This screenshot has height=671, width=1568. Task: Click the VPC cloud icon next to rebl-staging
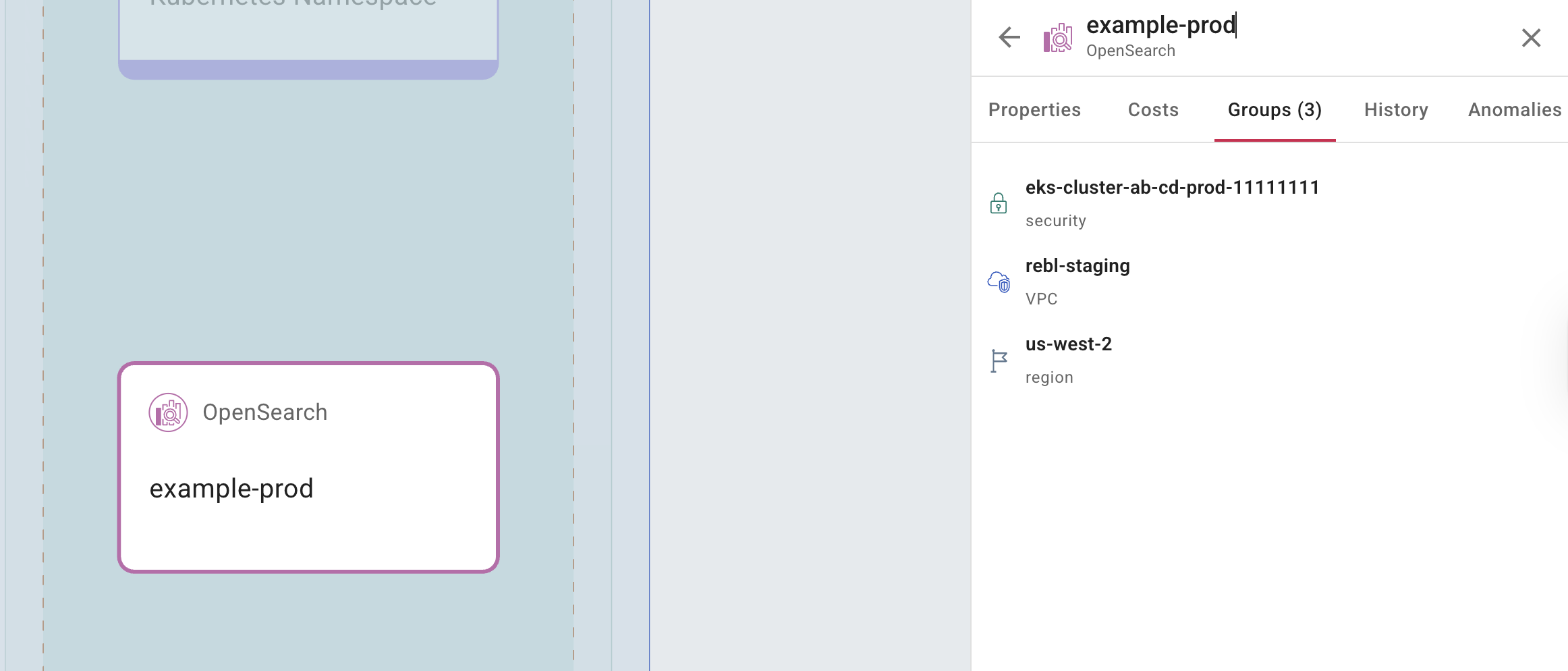(x=998, y=281)
